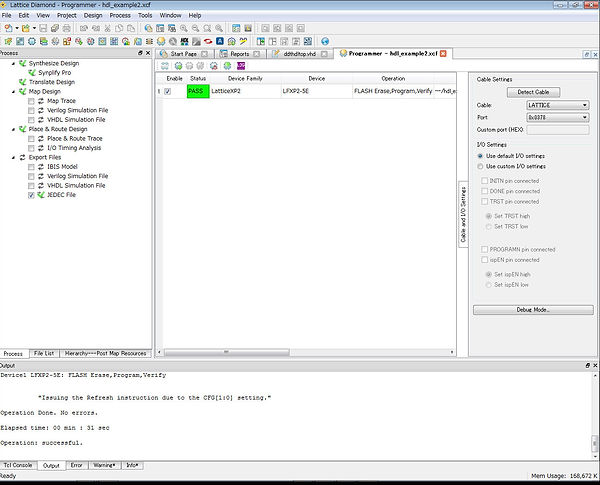Click the purple LOG icon in Programmer toolbar
The width and height of the screenshot is (600, 485).
pyautogui.click(x=241, y=66)
